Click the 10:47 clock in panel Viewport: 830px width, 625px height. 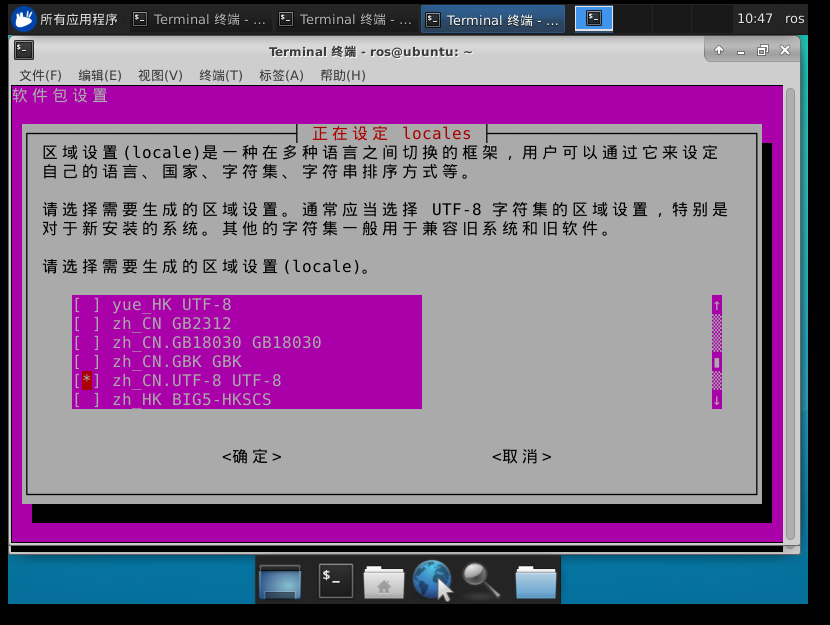[755, 19]
